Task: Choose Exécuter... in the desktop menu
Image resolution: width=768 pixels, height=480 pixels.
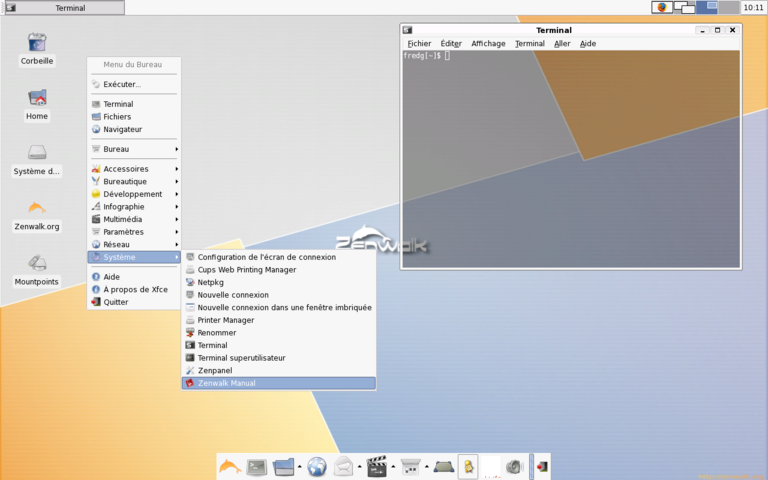Action: 134,84
